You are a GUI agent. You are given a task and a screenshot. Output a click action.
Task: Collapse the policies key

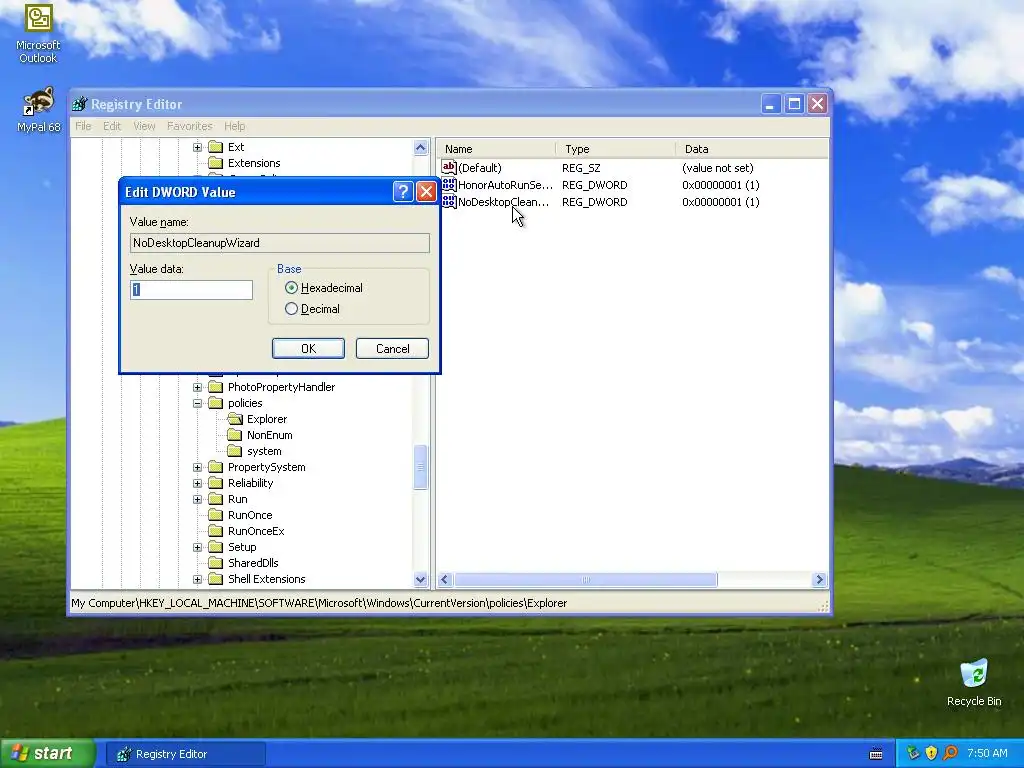tap(197, 404)
